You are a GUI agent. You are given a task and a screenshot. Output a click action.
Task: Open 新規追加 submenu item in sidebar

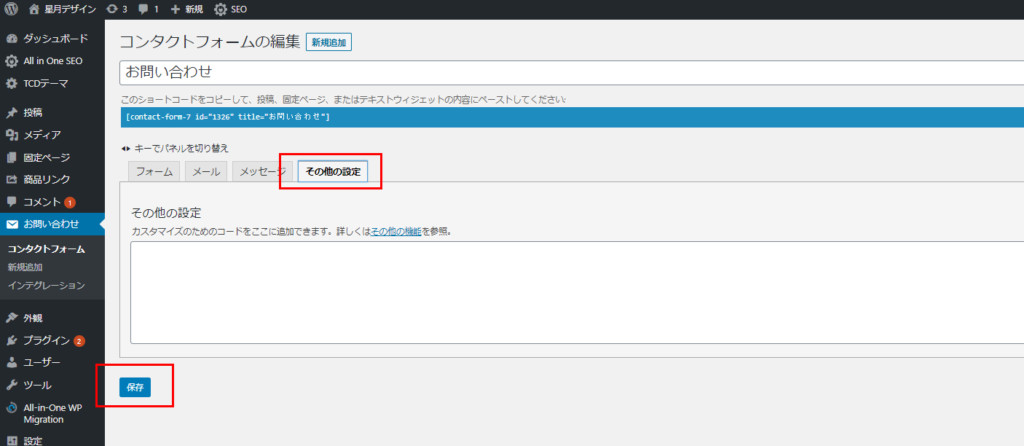pyautogui.click(x=25, y=267)
